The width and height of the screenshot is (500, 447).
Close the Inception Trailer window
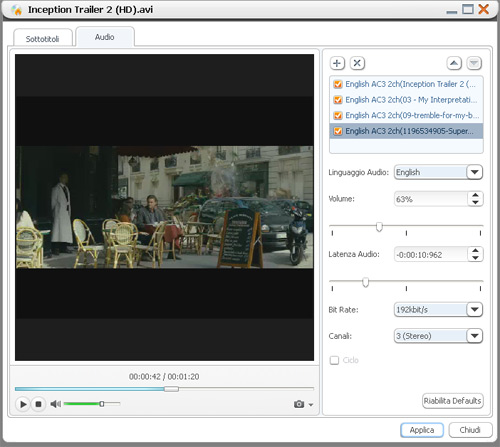click(x=484, y=9)
